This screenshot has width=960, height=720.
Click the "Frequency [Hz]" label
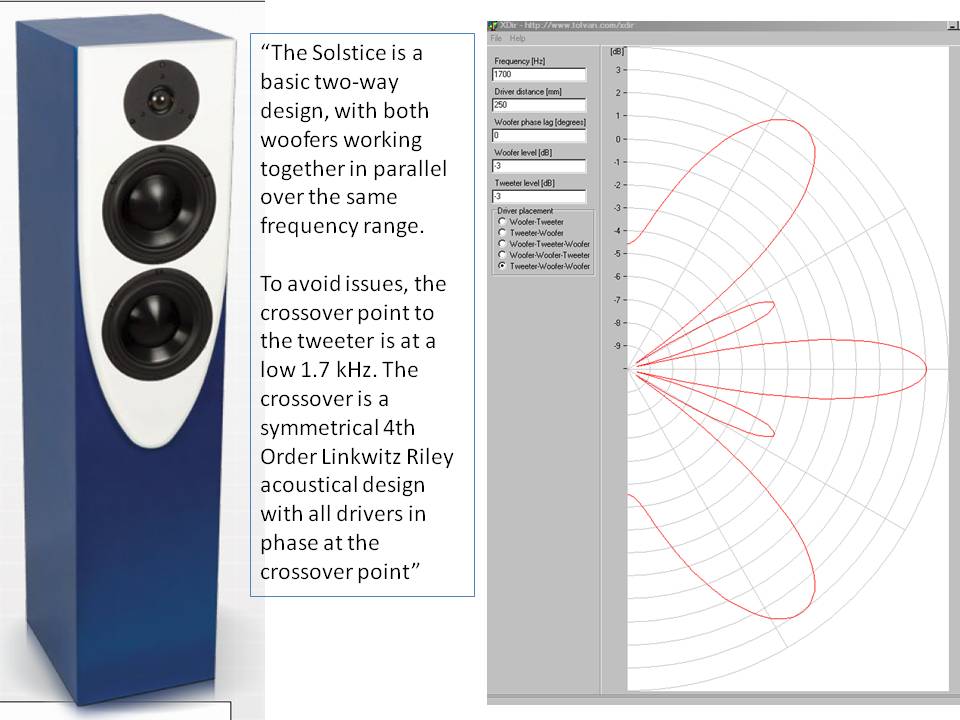pyautogui.click(x=520, y=61)
